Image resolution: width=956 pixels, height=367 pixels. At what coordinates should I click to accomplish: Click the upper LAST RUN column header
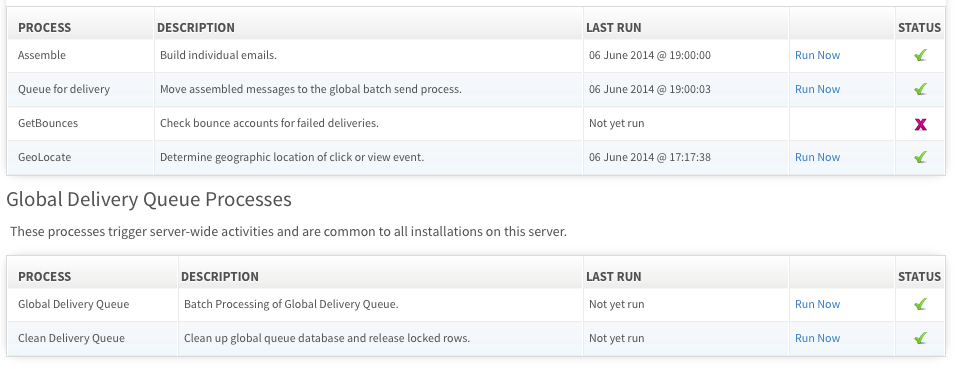pyautogui.click(x=613, y=28)
